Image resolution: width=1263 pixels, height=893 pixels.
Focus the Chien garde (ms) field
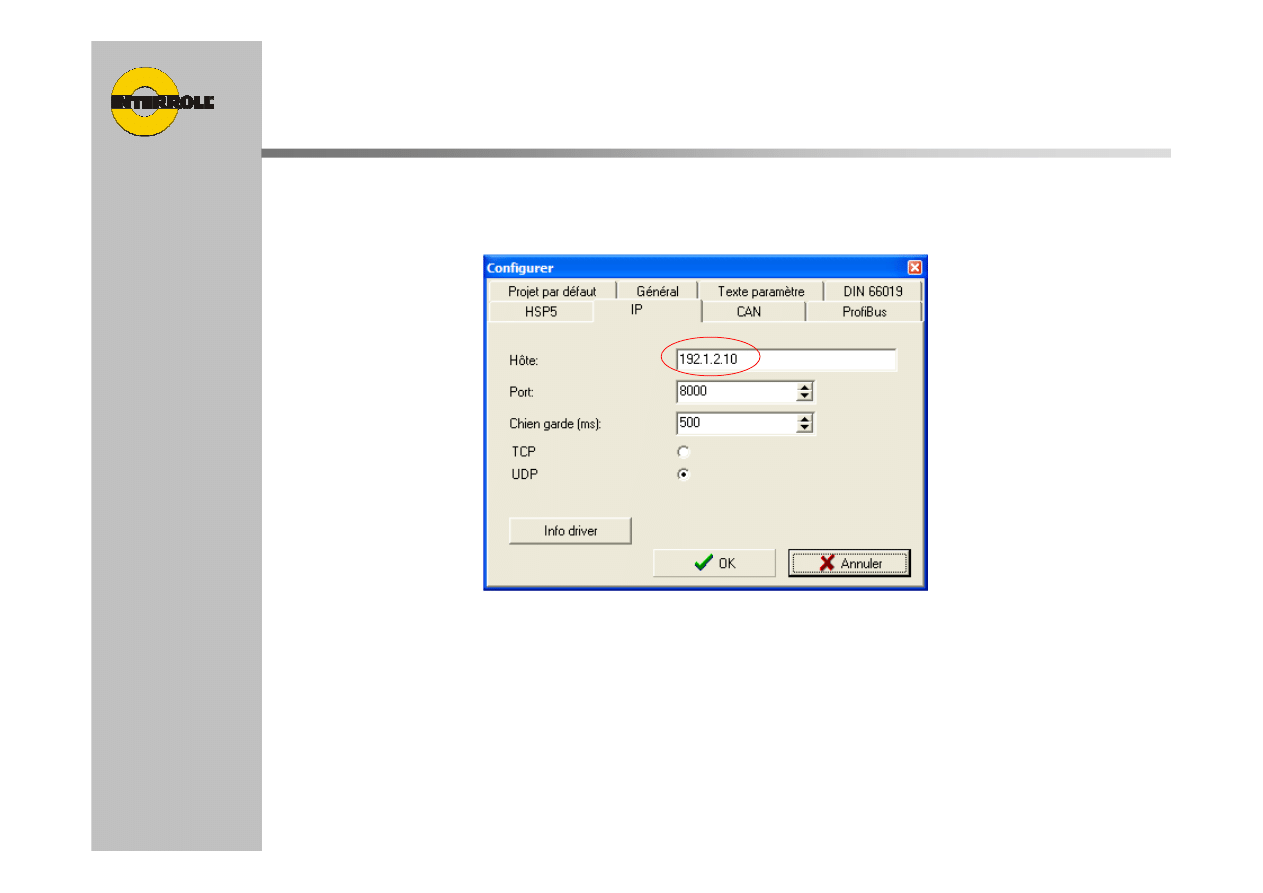click(735, 423)
